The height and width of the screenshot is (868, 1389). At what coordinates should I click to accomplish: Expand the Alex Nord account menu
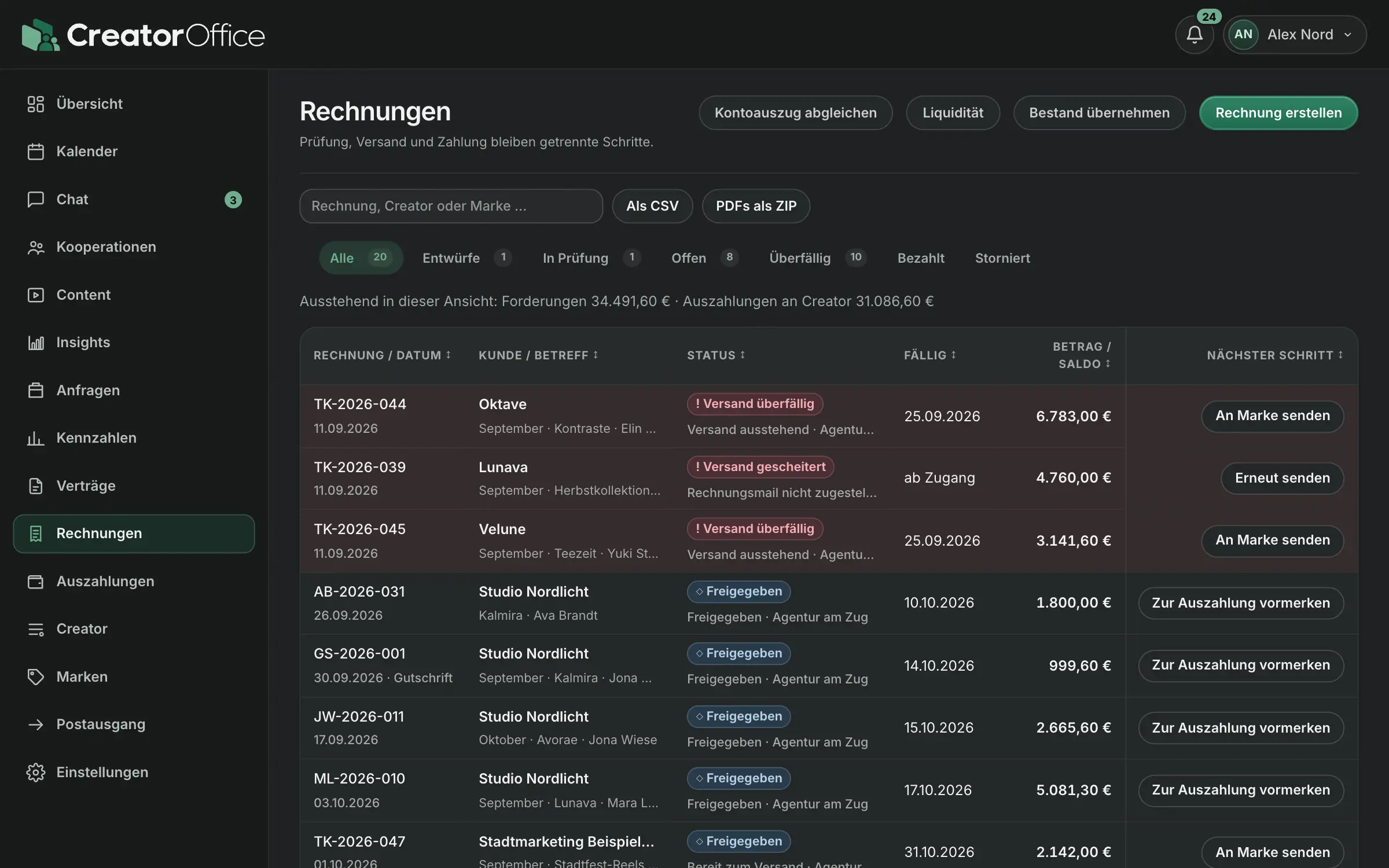1295,35
